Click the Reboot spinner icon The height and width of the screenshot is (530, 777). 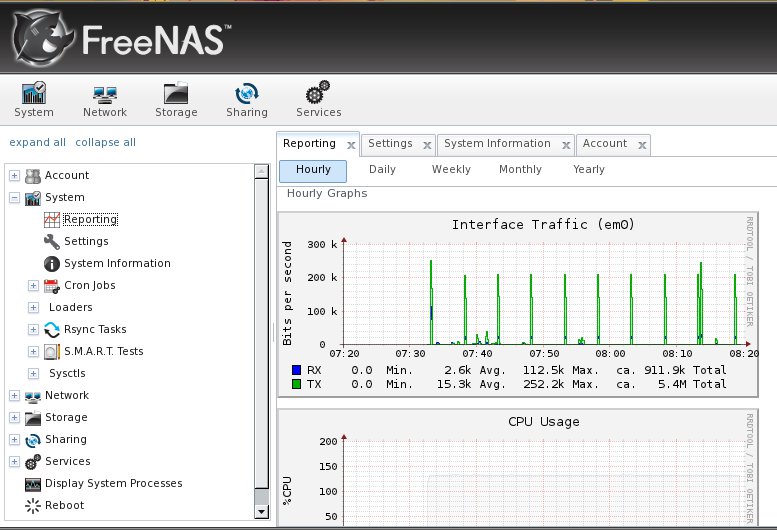[33, 506]
